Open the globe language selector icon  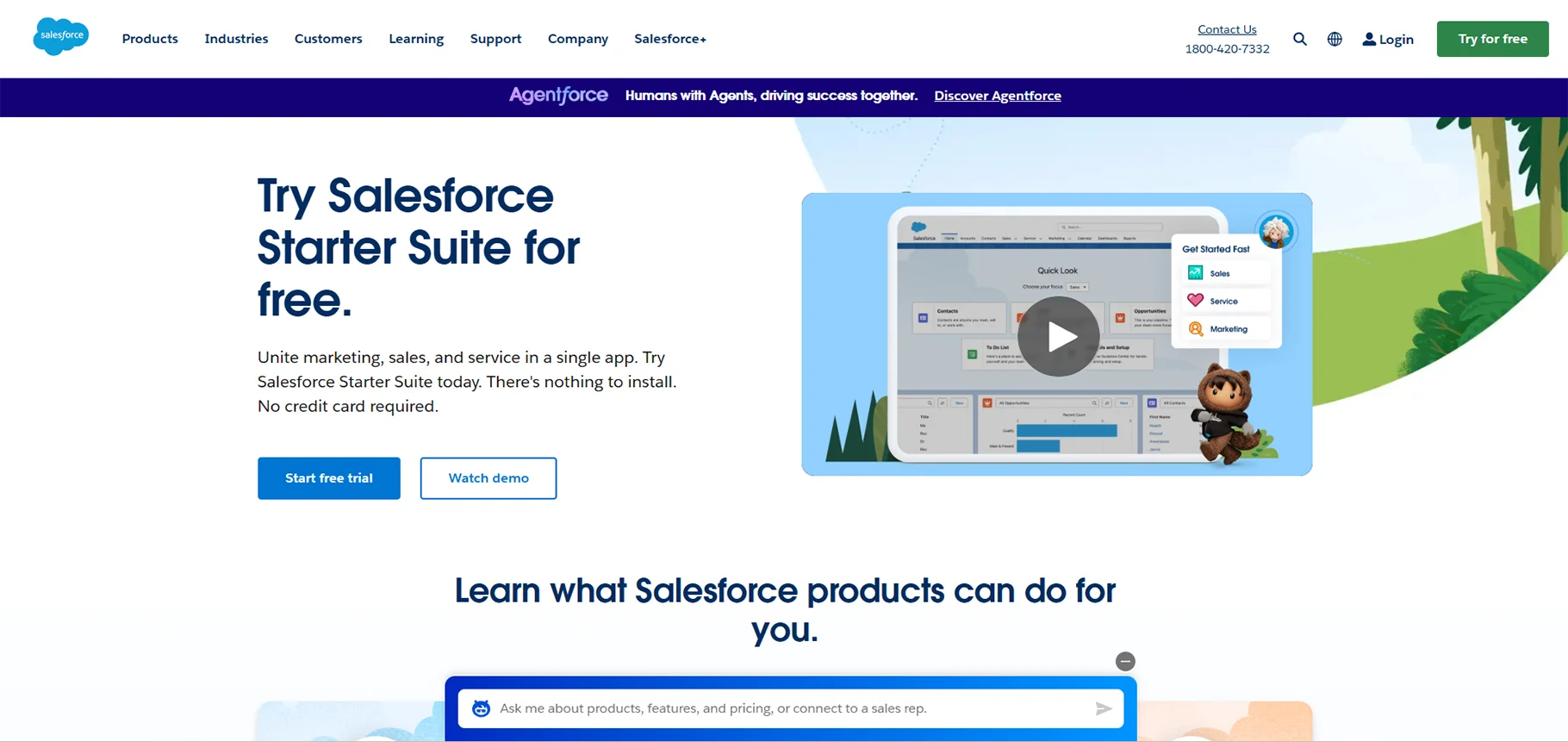[x=1335, y=39]
